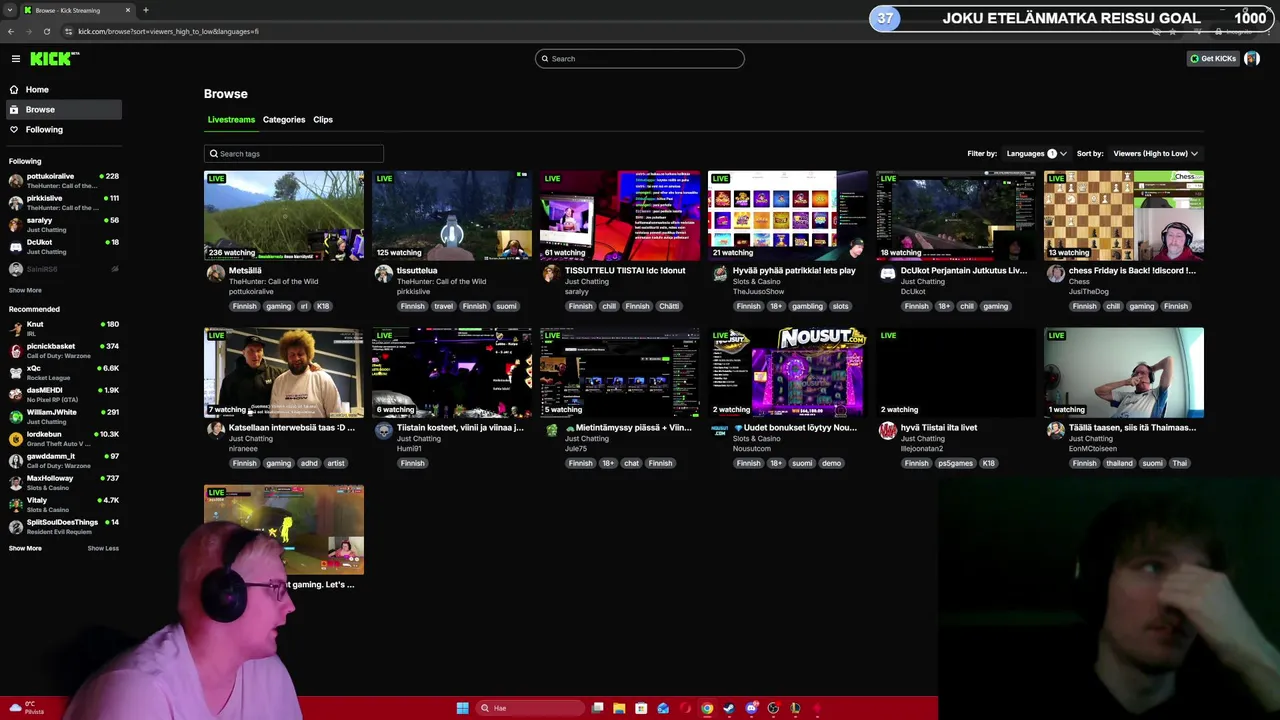This screenshot has height=720, width=1280.
Task: Open Microsoft Store from the taskbar
Action: tap(641, 708)
